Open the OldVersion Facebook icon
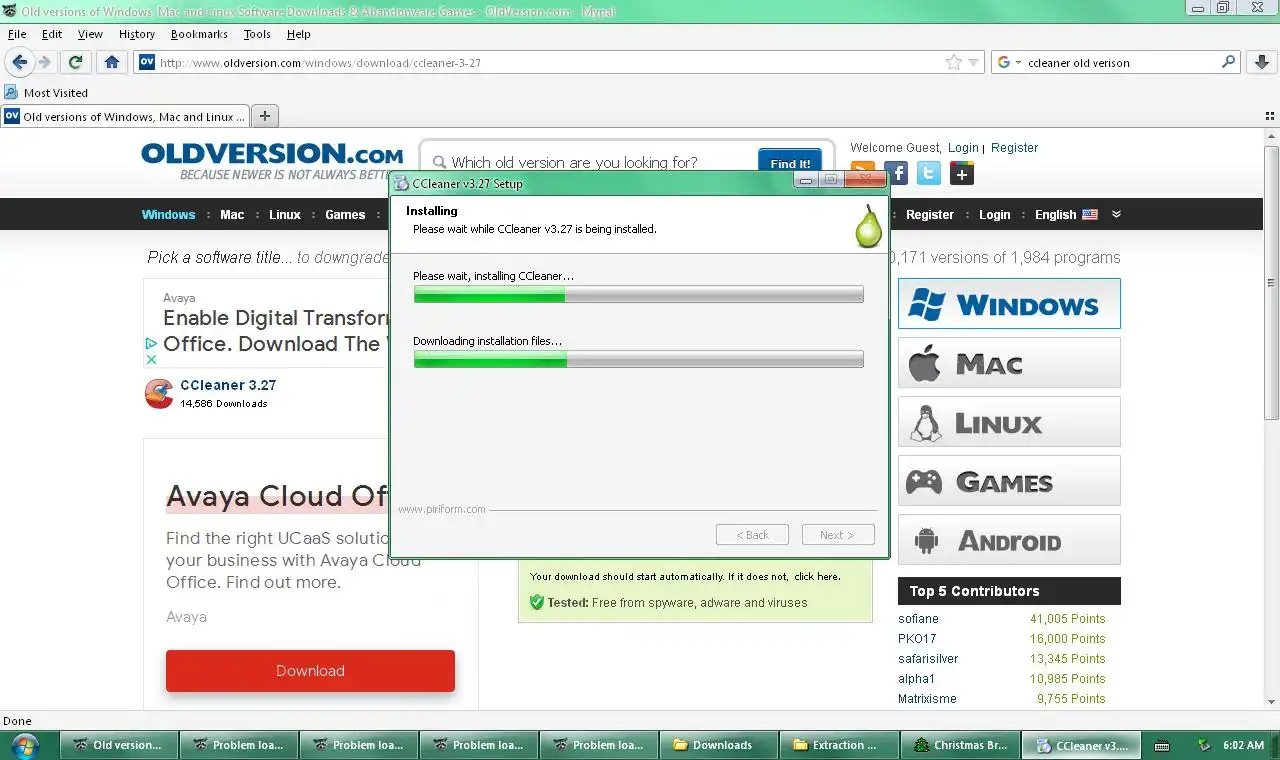Screen dimensions: 1280x760 click(x=896, y=173)
